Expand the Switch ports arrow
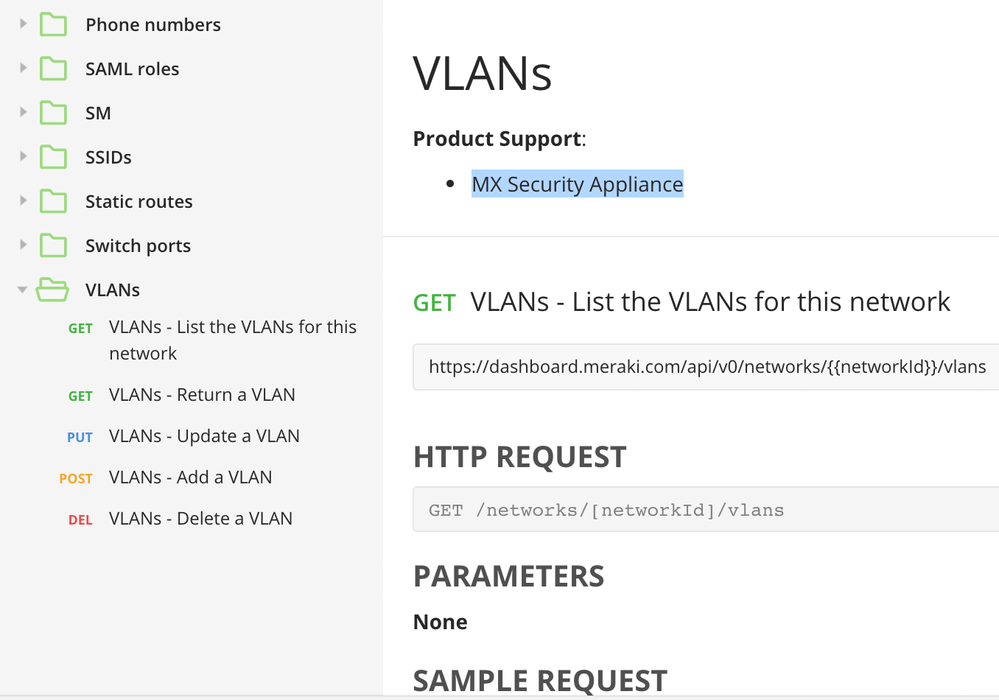Viewport: 999px width, 700px height. pos(23,245)
